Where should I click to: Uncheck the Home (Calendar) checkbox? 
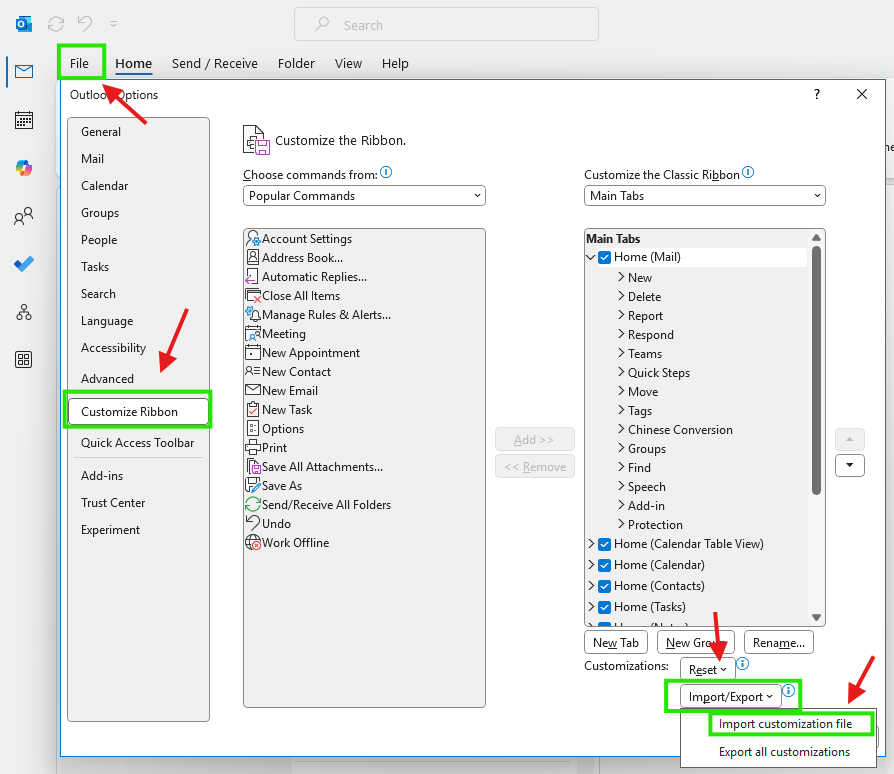[x=604, y=565]
